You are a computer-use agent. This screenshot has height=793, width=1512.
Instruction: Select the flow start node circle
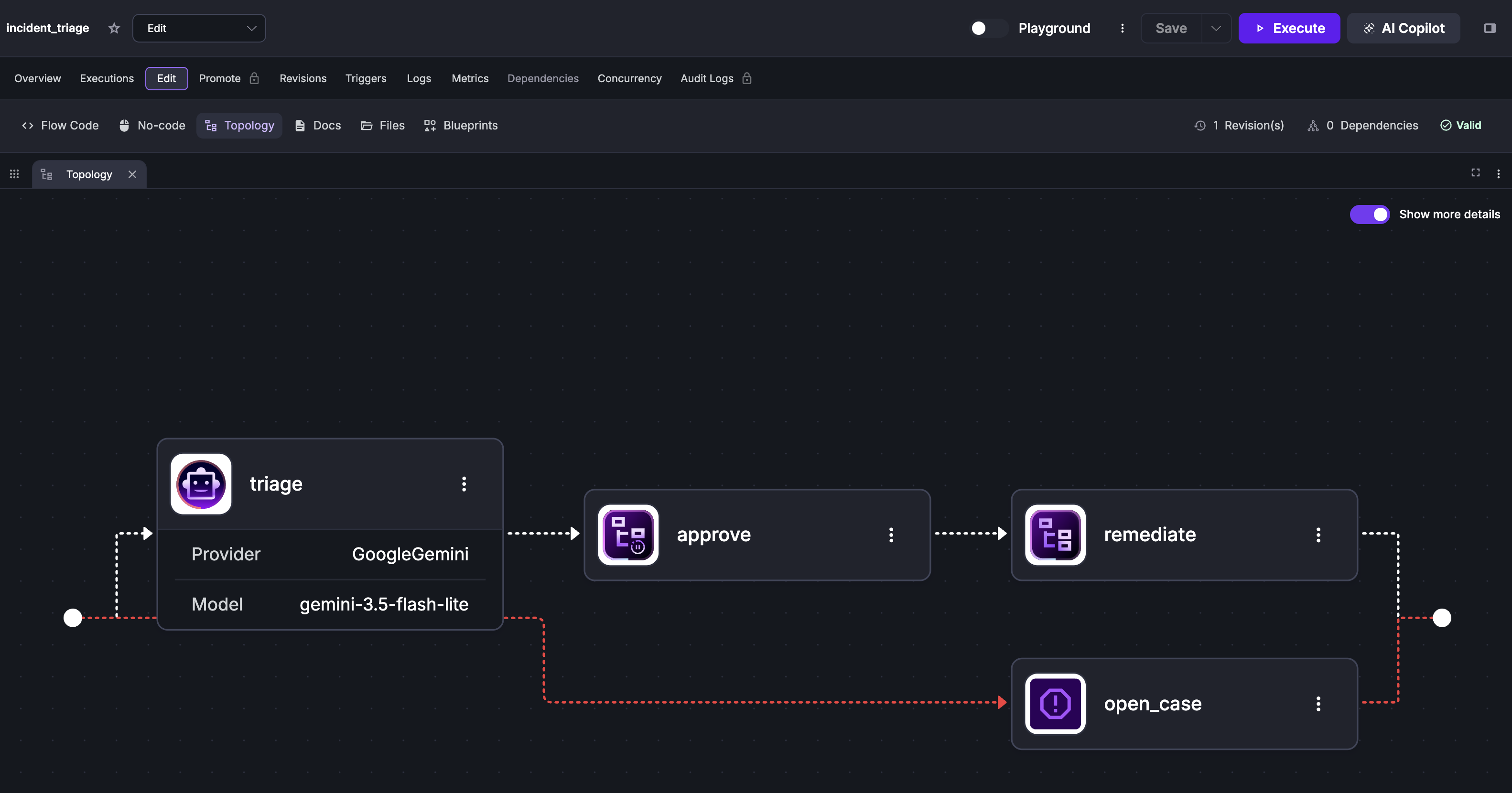[x=73, y=618]
